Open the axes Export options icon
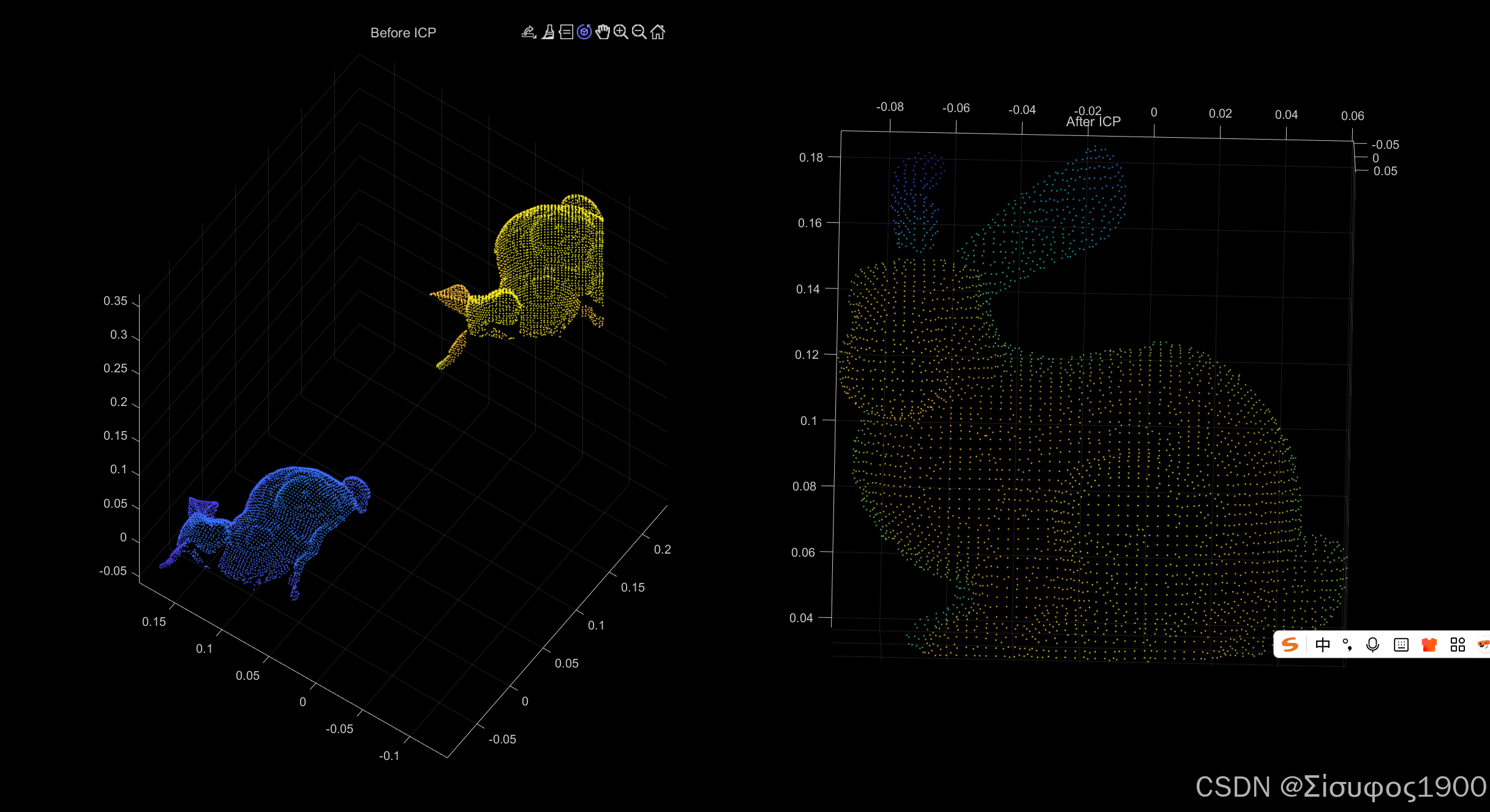This screenshot has height=812, width=1490. click(x=529, y=32)
